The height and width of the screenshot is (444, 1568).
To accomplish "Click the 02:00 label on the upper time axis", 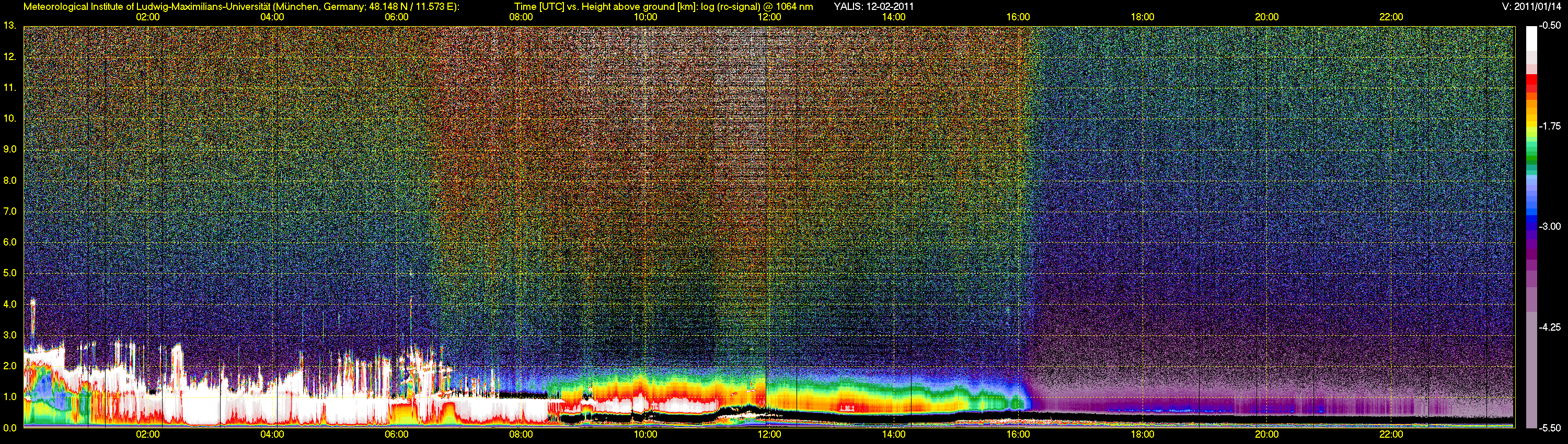I will (148, 17).
